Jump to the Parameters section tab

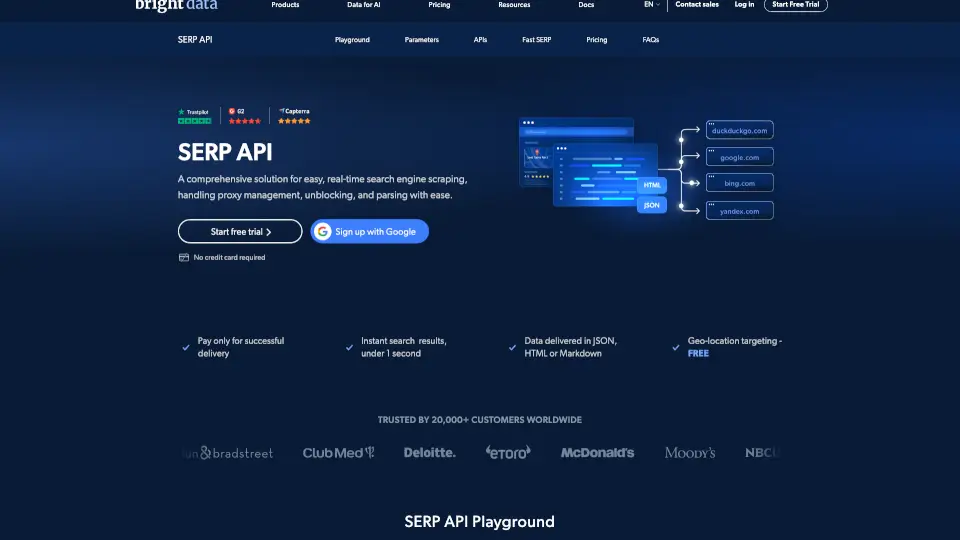coord(421,40)
